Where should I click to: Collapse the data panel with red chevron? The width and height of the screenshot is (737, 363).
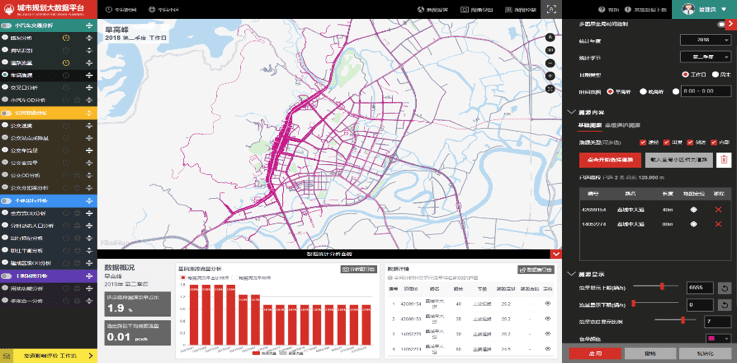pyautogui.click(x=556, y=254)
